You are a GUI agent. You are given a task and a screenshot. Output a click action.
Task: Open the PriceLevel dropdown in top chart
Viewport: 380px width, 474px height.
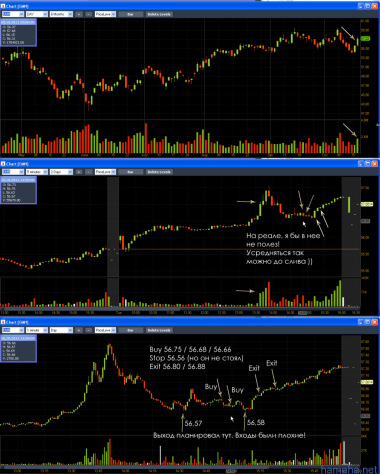(x=105, y=14)
